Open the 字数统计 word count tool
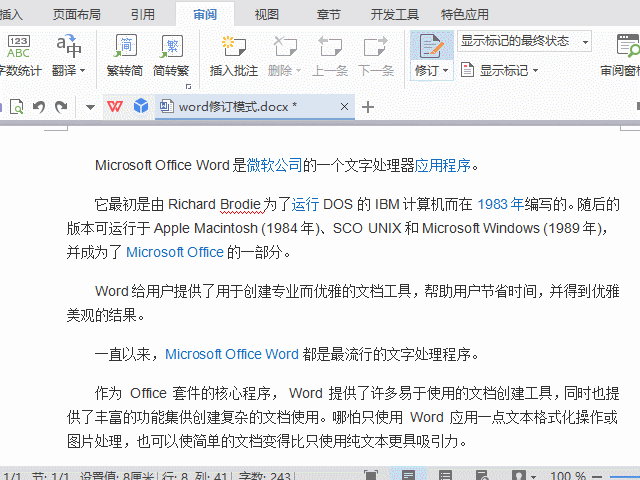Screen dimensions: 640x480 click(19, 56)
